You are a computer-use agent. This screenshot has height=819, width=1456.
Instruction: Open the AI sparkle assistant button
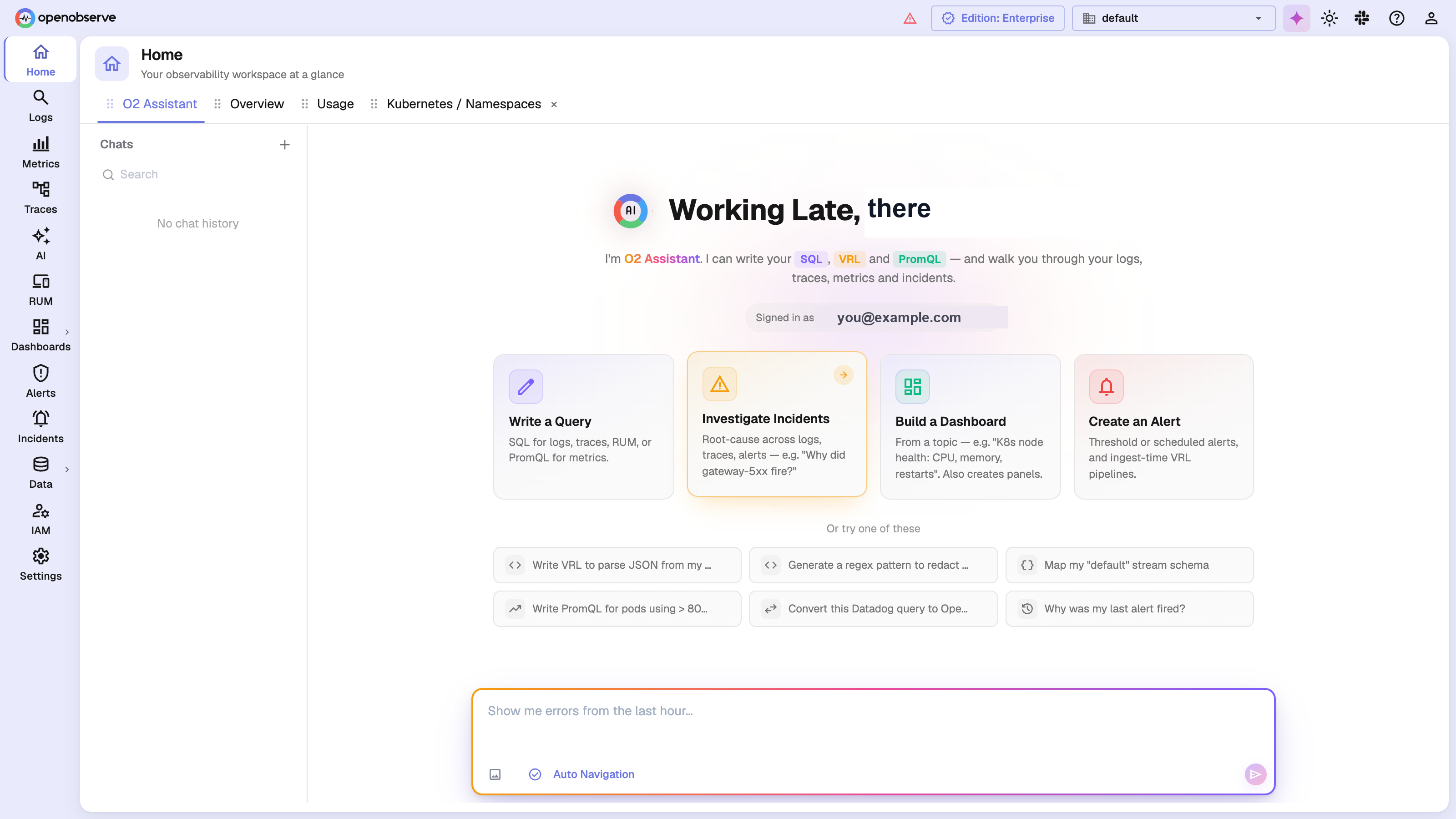click(1296, 18)
